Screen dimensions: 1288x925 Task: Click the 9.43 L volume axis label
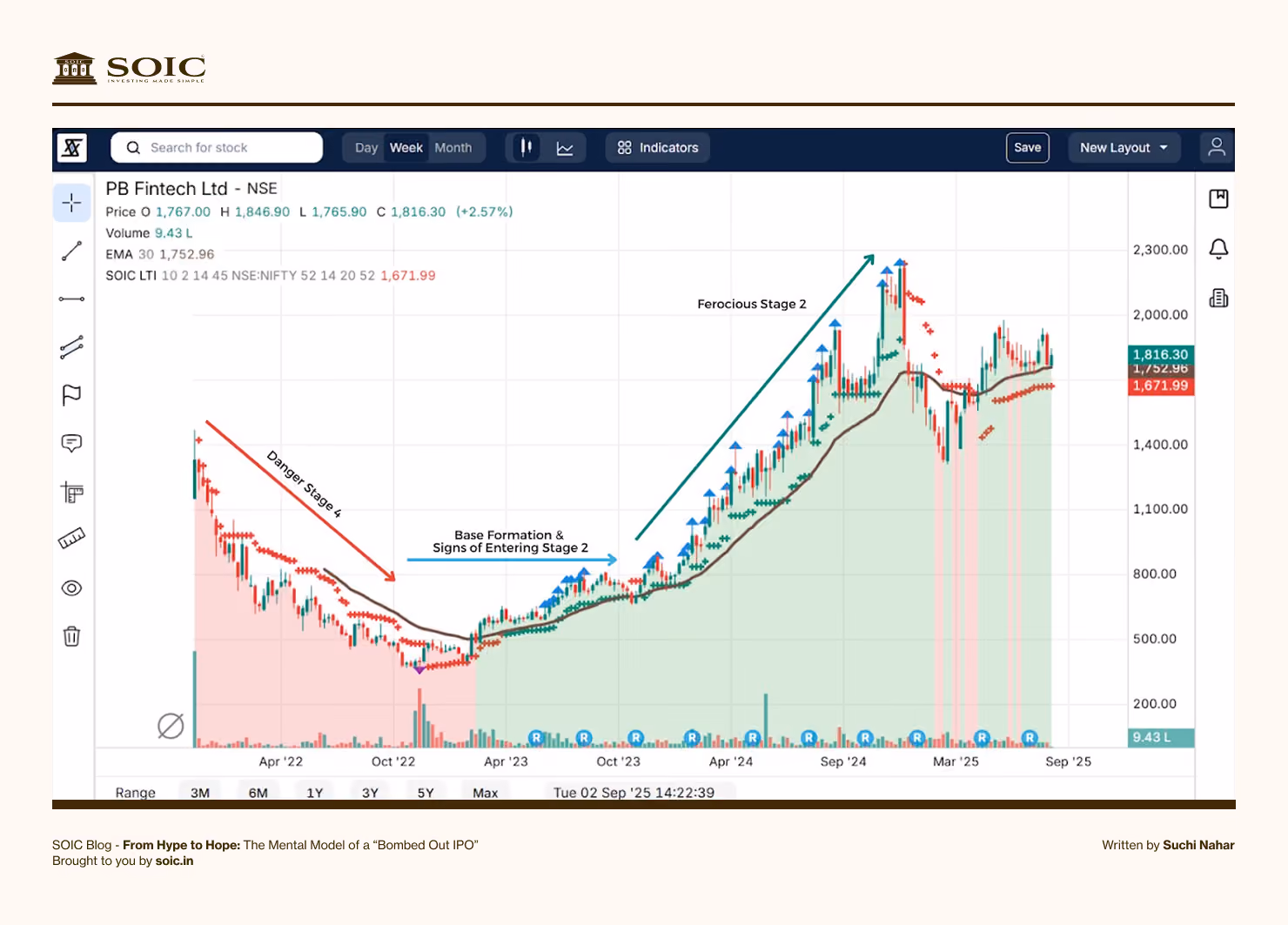(1161, 738)
